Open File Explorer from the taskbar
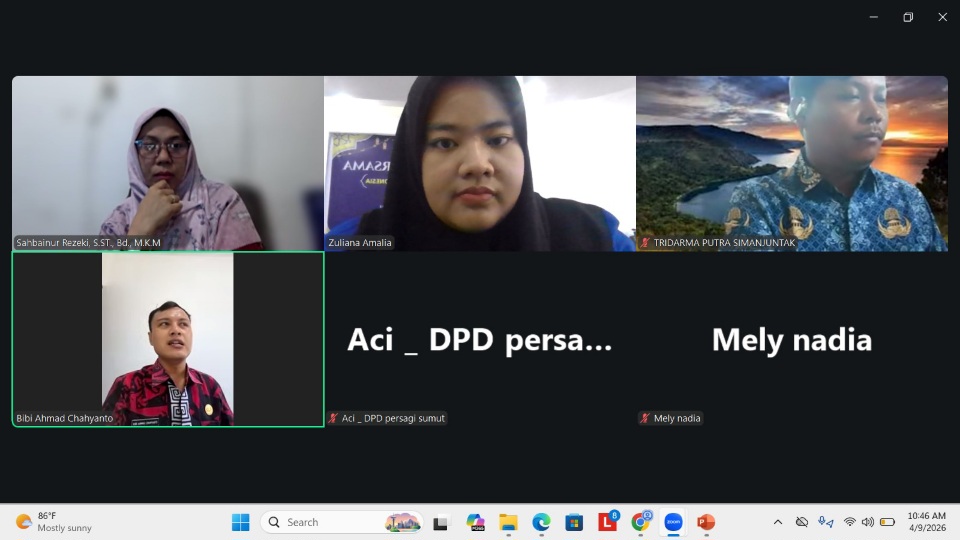The height and width of the screenshot is (540, 960). [x=508, y=522]
